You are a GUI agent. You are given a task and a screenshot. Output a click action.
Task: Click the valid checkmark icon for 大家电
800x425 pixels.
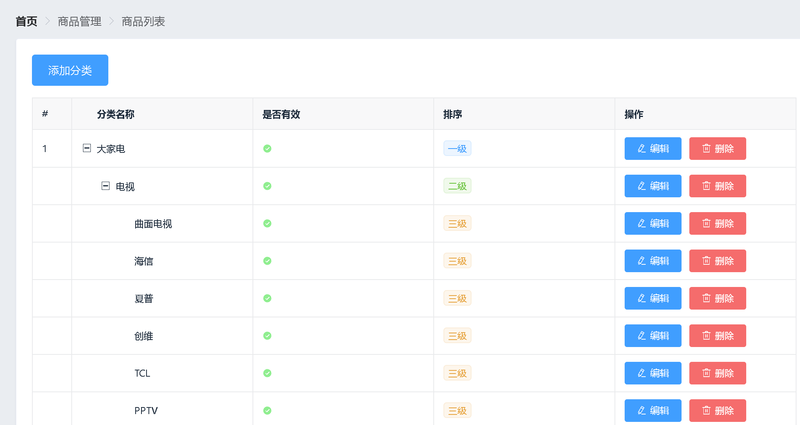click(x=267, y=148)
